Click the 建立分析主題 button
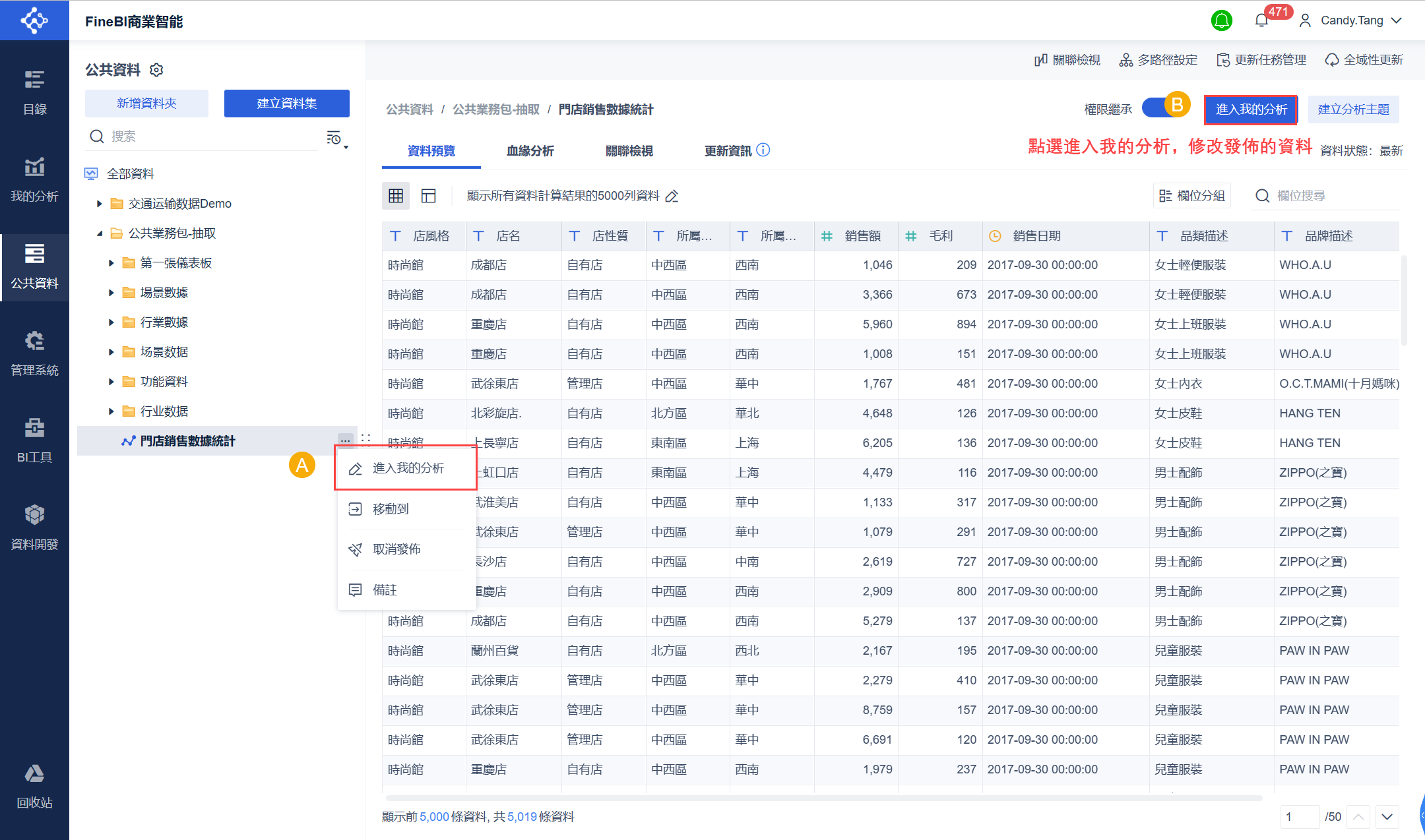The image size is (1425, 840). coord(1353,109)
